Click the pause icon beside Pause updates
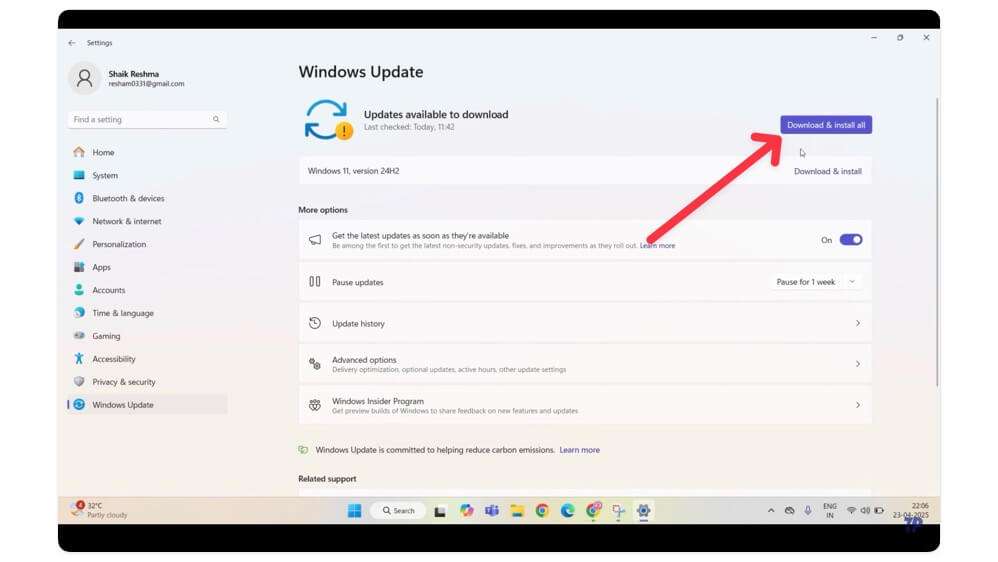Viewport: 998px width, 562px height. coord(315,281)
